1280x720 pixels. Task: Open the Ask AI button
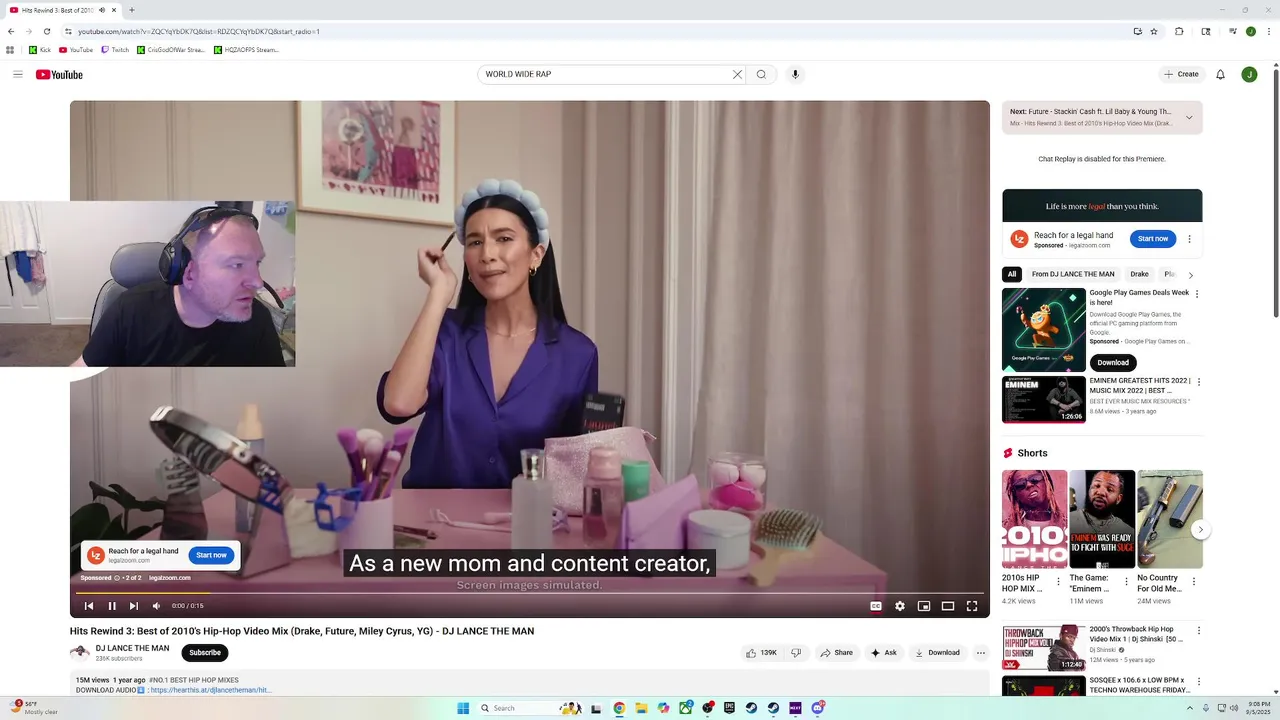click(883, 653)
